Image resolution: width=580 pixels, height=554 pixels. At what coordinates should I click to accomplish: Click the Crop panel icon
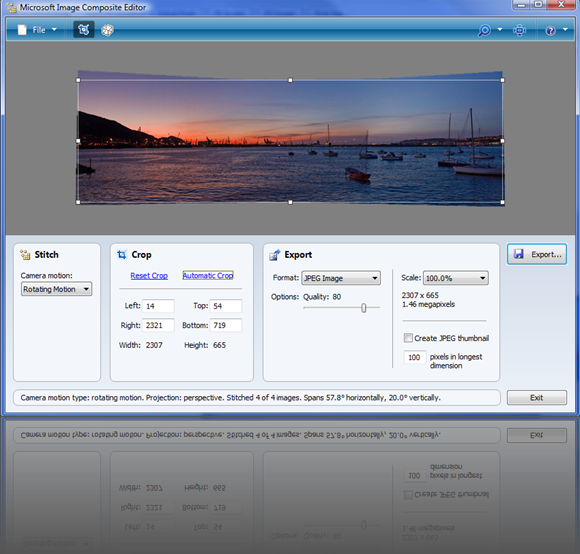(122, 254)
